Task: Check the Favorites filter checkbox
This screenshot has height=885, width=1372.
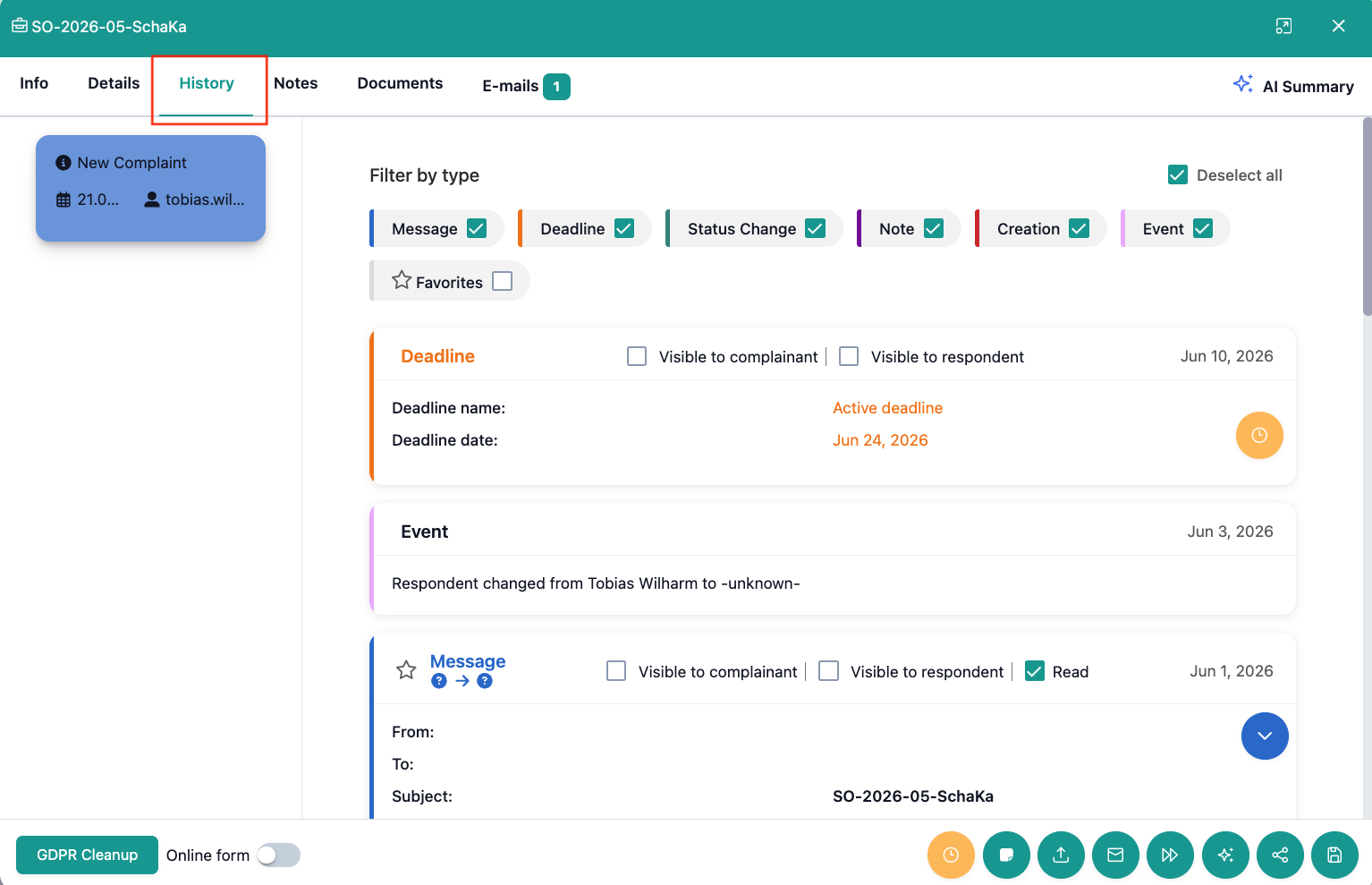Action: (503, 281)
